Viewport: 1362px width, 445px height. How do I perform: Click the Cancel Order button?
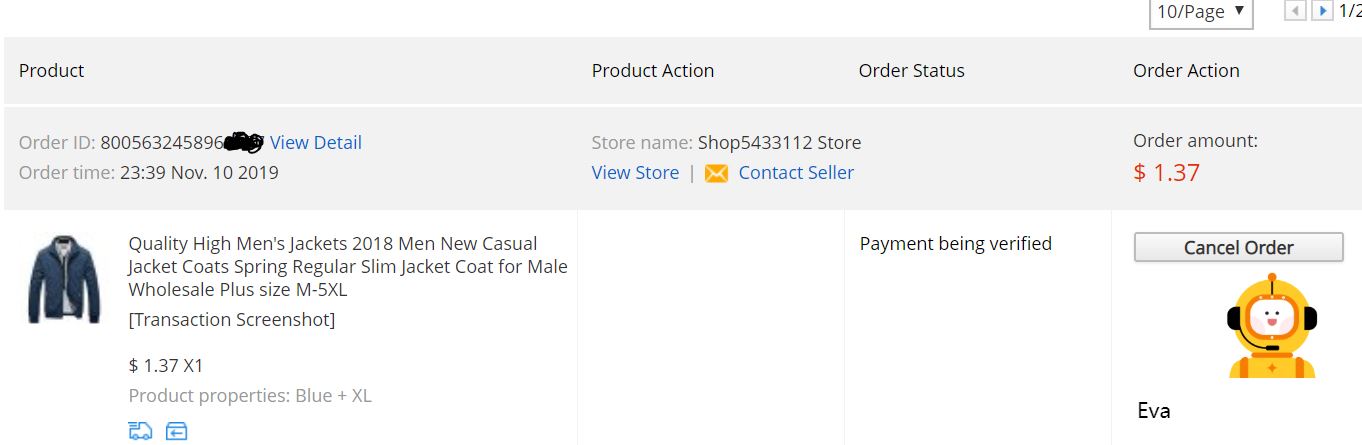point(1238,247)
